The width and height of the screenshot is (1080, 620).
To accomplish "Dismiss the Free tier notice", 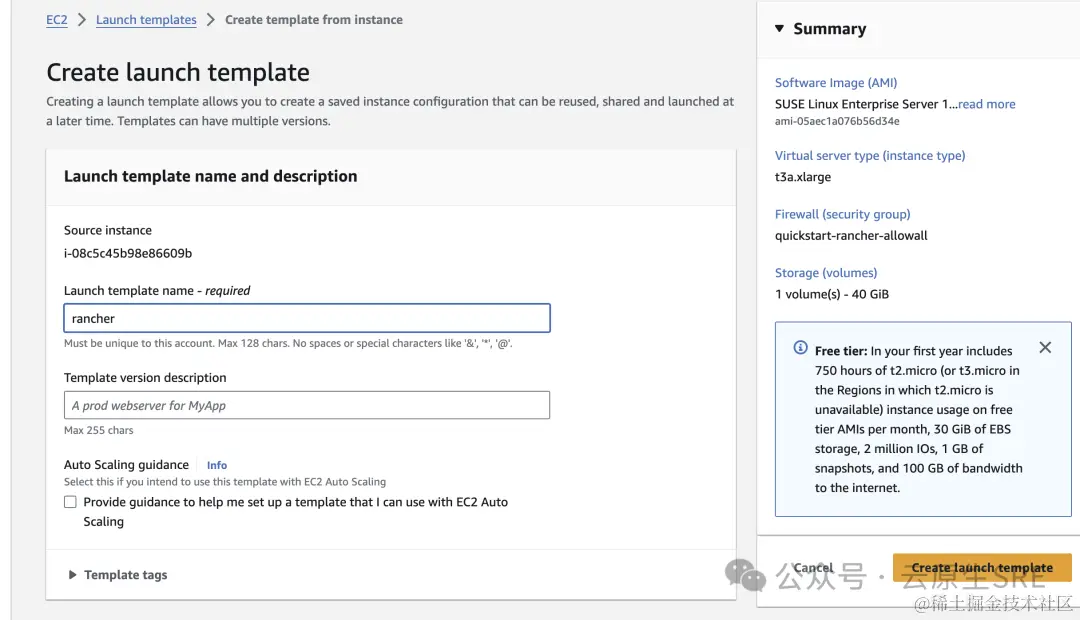I will point(1045,348).
